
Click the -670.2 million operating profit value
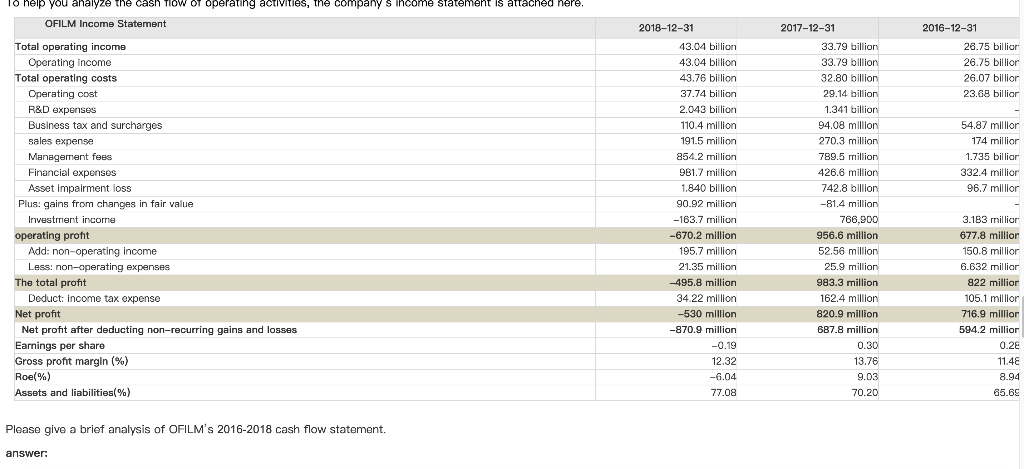coord(703,235)
